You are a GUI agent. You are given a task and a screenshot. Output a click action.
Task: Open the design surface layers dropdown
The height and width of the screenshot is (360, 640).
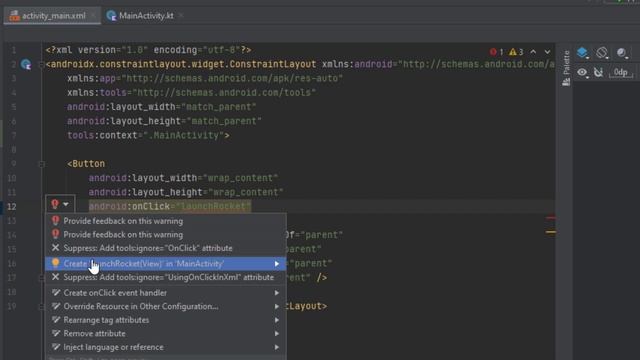click(x=583, y=53)
